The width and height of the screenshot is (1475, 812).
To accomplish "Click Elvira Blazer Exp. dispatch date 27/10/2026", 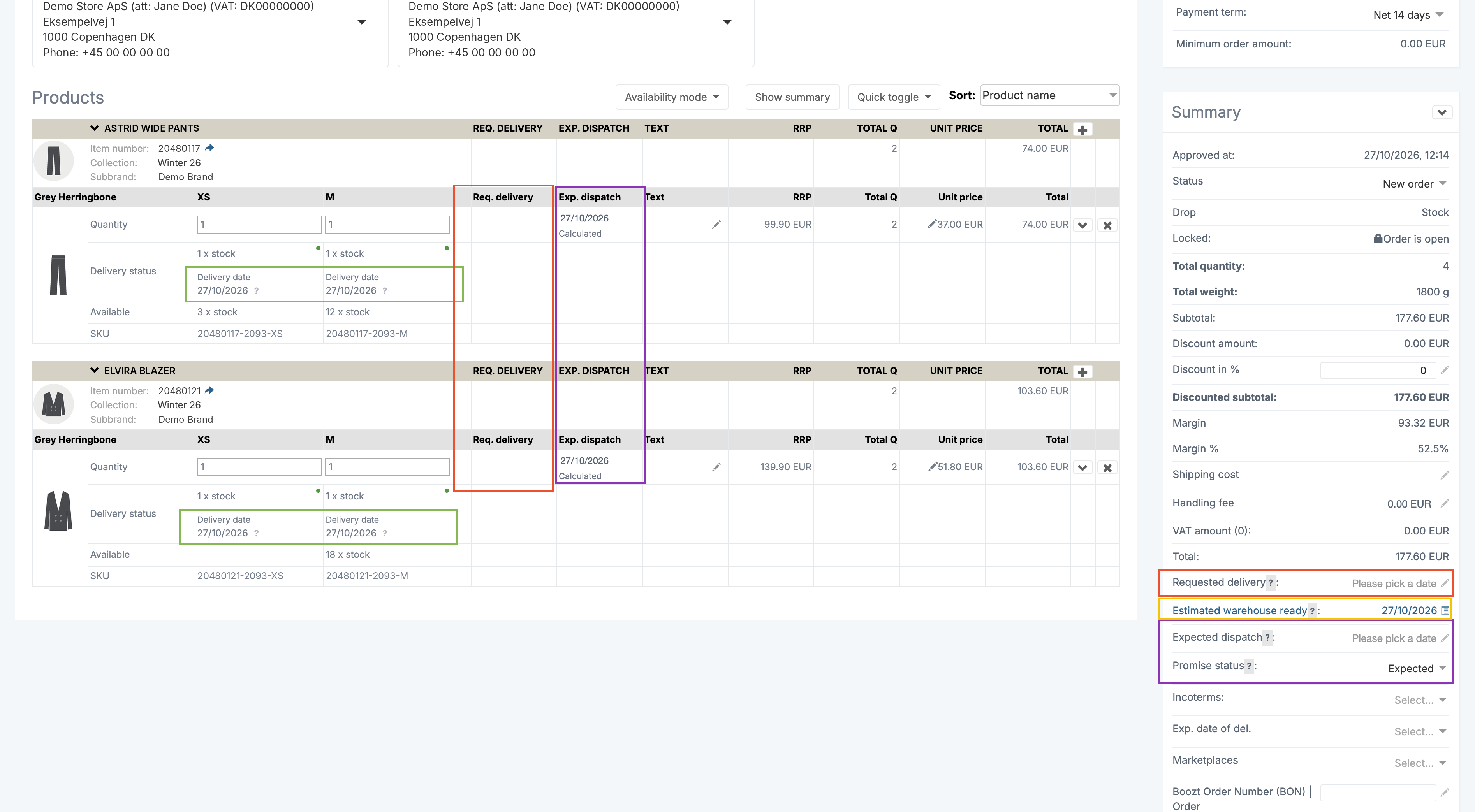I will pos(584,461).
